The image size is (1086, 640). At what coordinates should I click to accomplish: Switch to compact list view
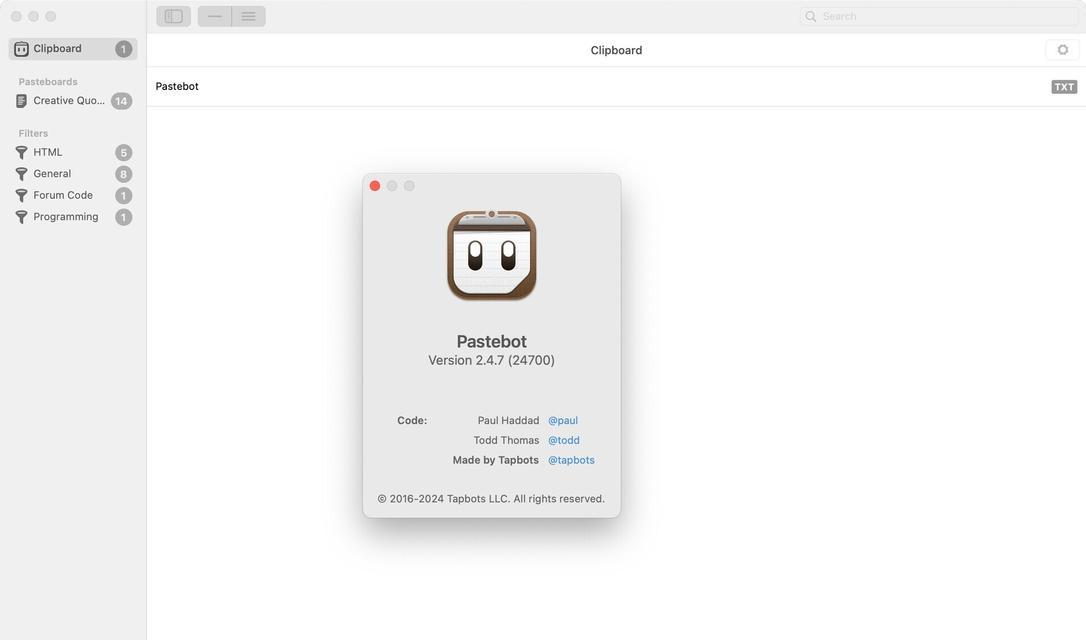[215, 16]
